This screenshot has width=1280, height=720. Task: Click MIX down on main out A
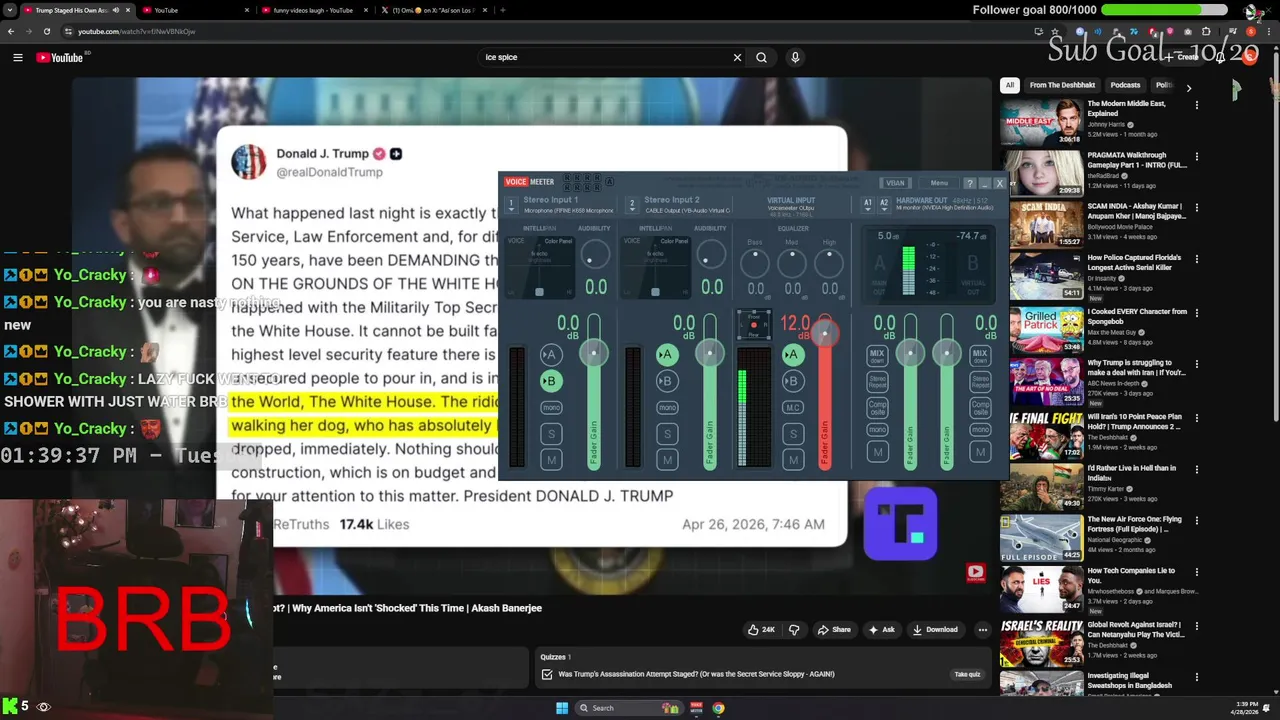[877, 355]
